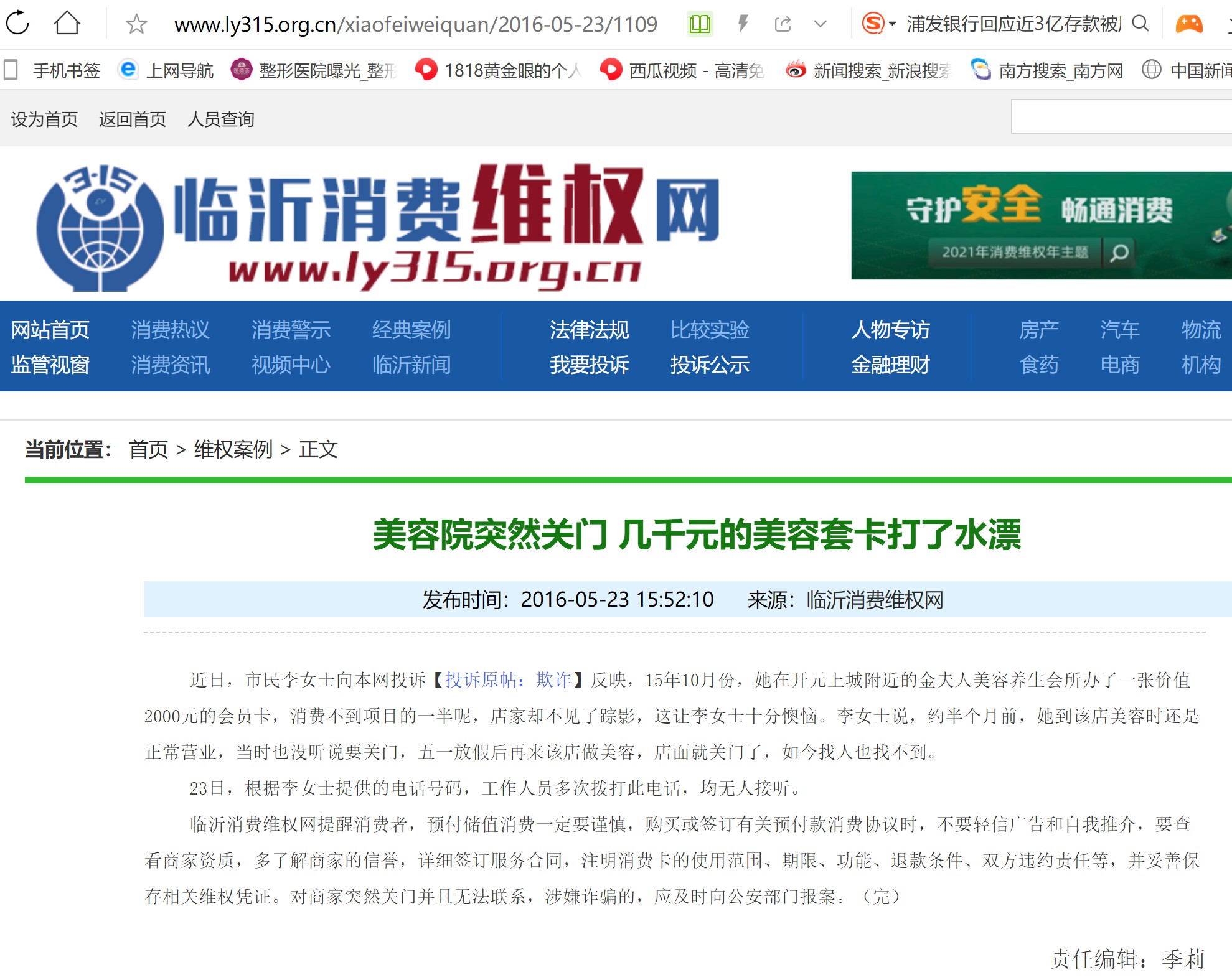Click the browser hot-search text box
The image size is (1232, 980).
click(1013, 24)
